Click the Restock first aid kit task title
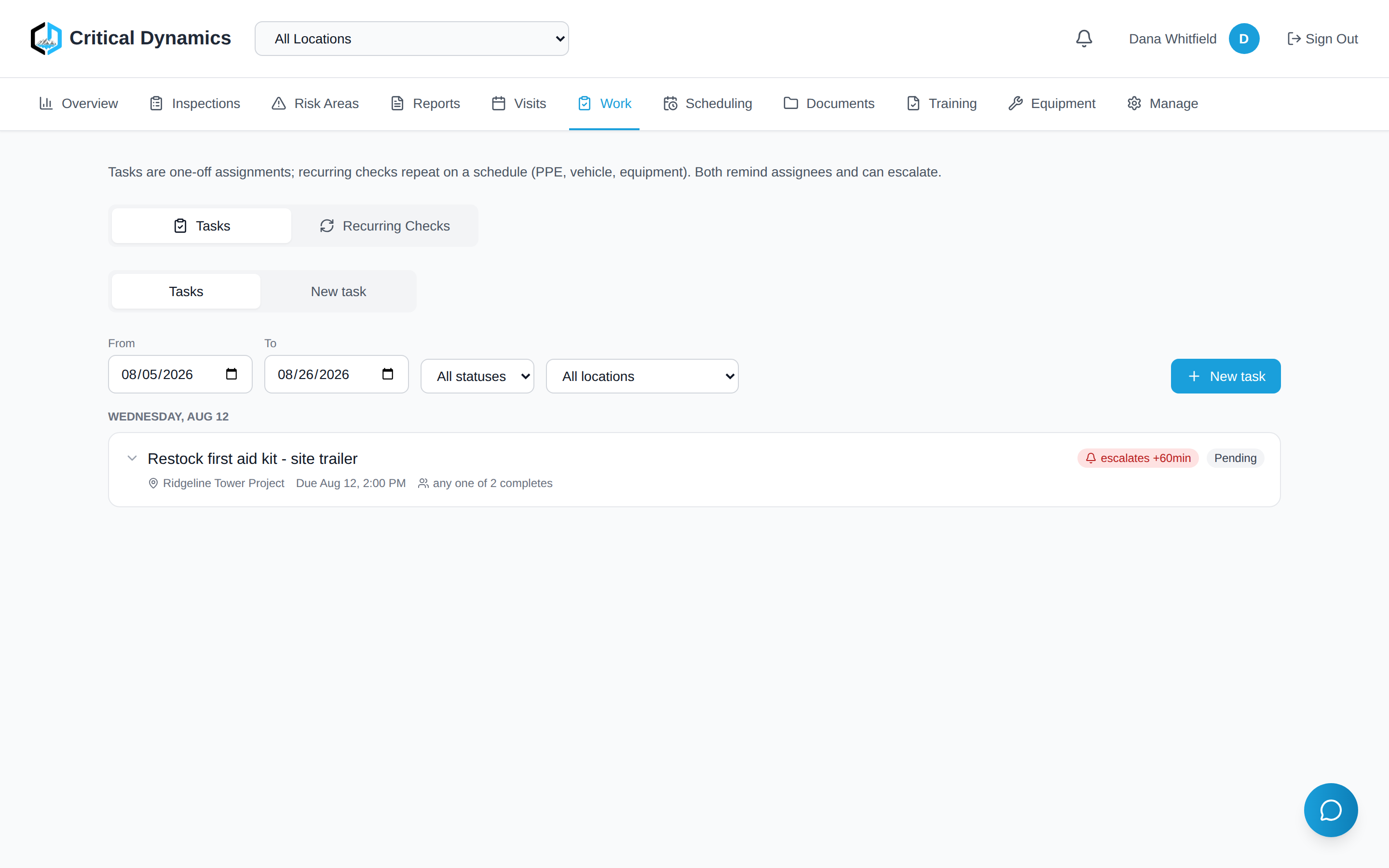The image size is (1389, 868). [252, 459]
